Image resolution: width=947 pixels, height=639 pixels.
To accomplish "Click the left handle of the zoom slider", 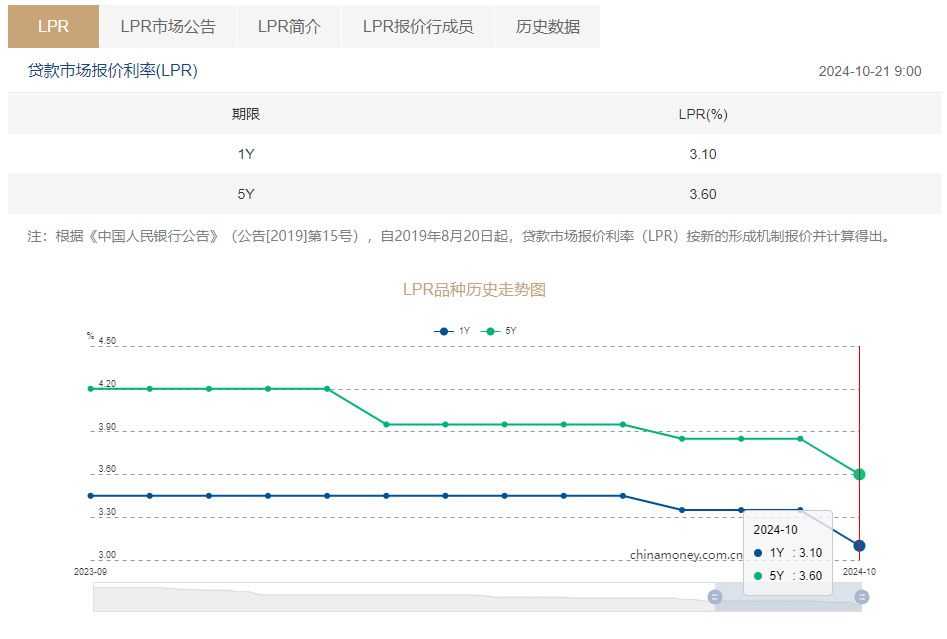I will (x=714, y=597).
